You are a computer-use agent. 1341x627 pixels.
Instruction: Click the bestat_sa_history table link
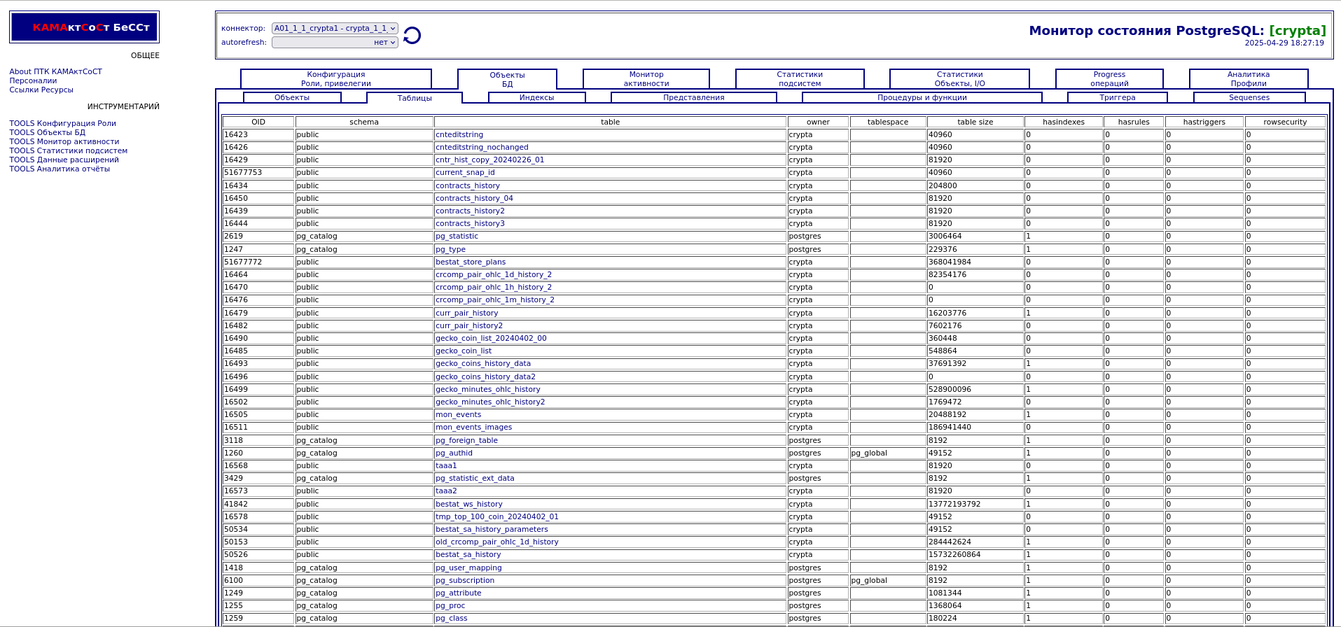coord(468,555)
